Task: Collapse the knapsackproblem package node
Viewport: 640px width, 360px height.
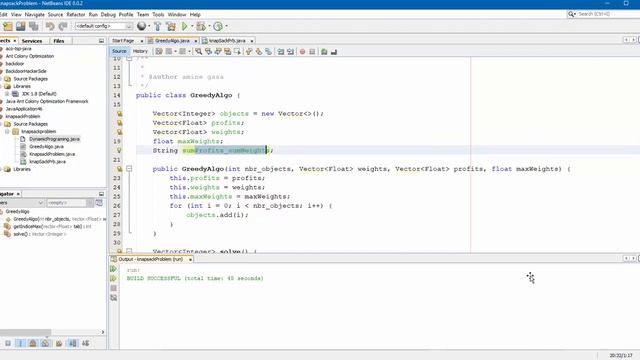Action: 7,131
